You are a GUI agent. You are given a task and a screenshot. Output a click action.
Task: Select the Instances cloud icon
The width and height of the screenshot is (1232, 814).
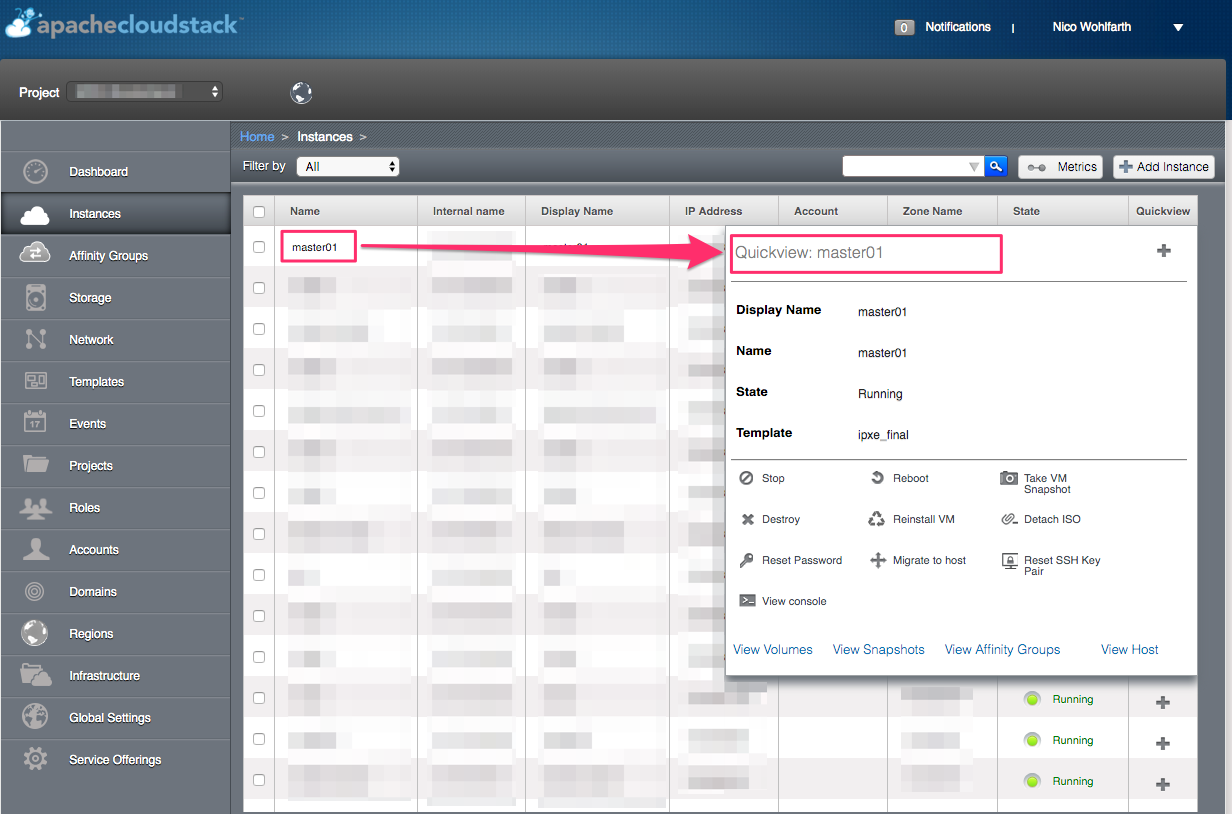click(x=35, y=214)
